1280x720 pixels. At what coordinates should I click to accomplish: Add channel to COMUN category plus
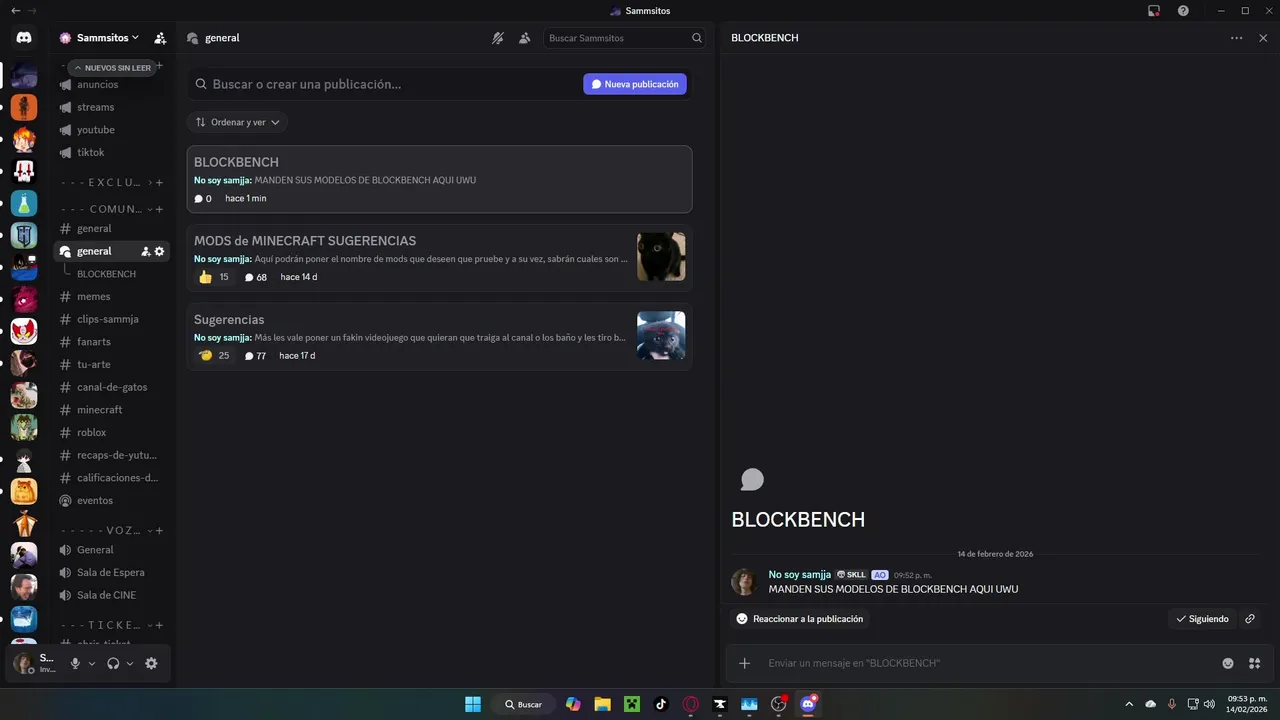(x=159, y=209)
